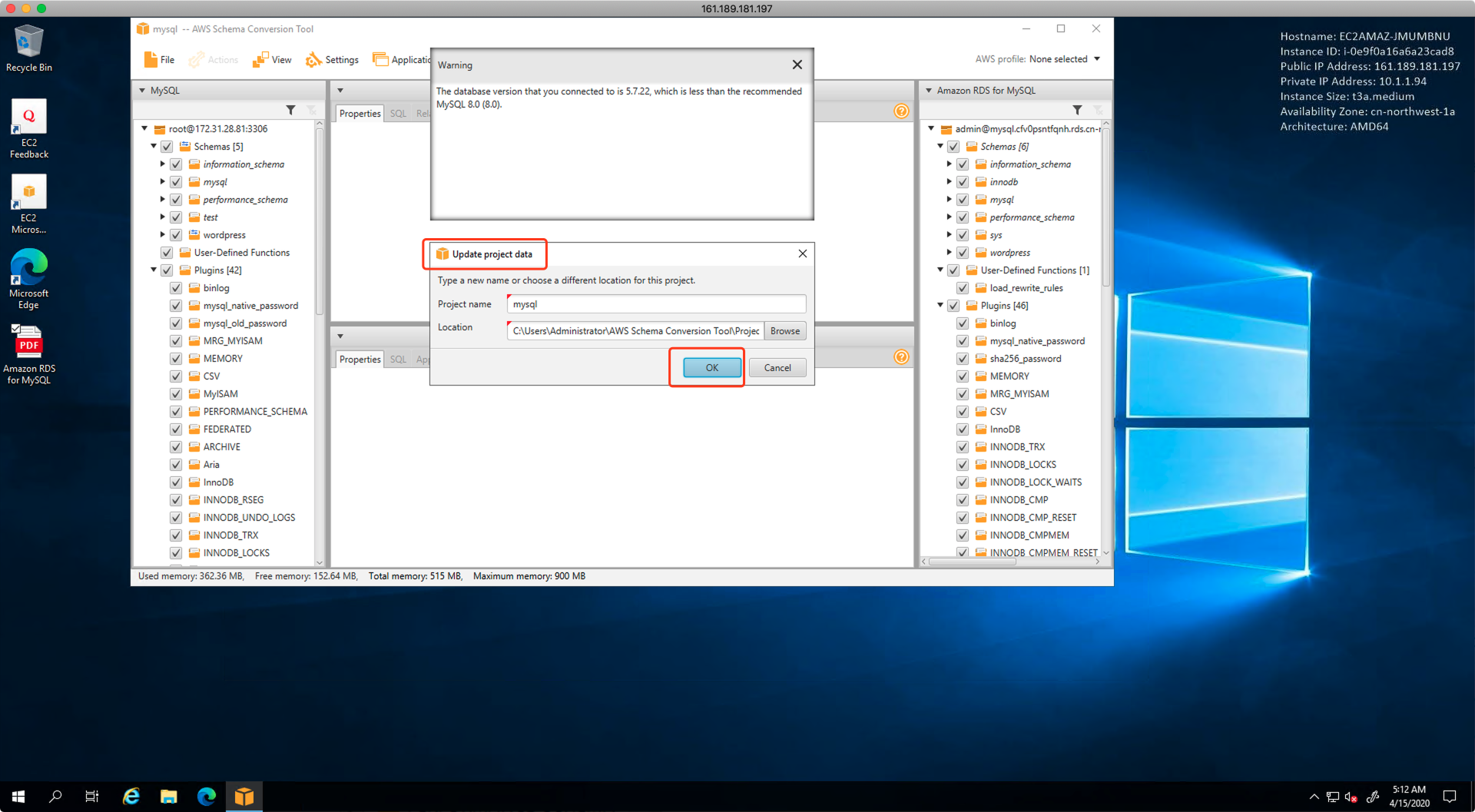Collapse the Plugins [46] node in RDS tree
The width and height of the screenshot is (1475, 812).
940,306
